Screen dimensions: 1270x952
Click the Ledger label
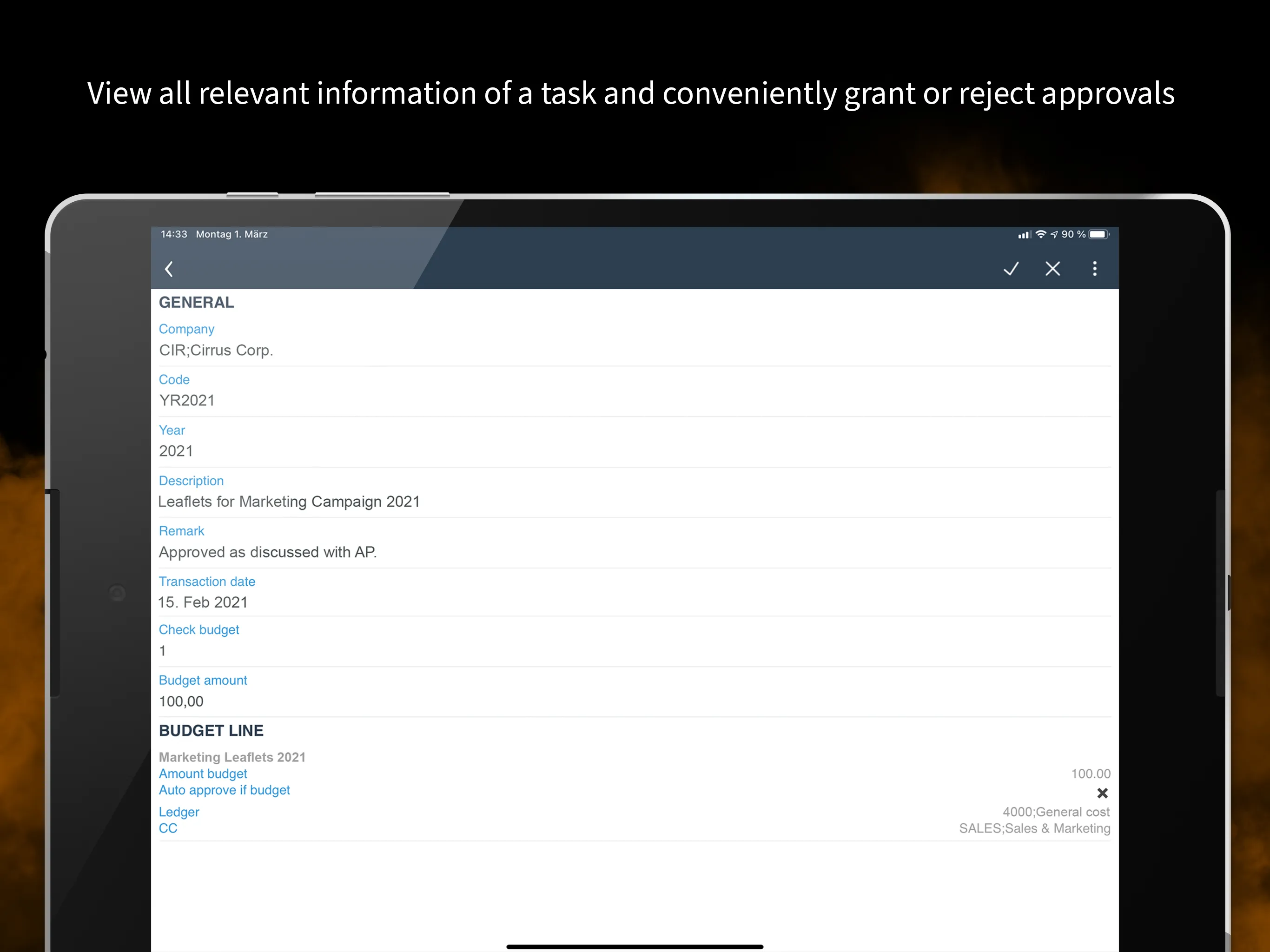click(x=179, y=812)
